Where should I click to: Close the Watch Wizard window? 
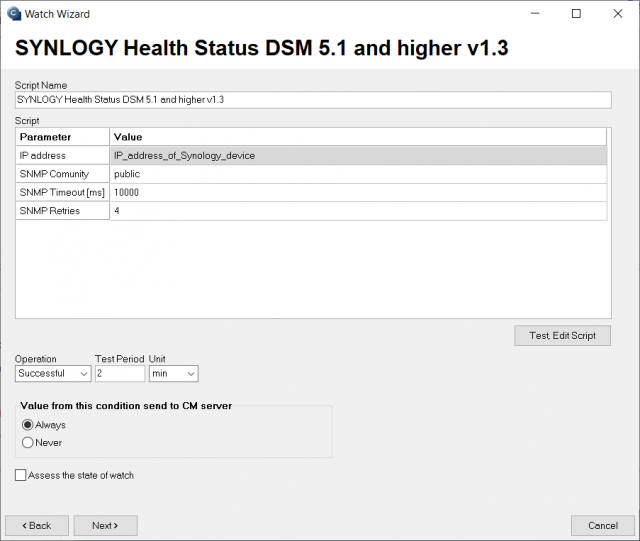(x=618, y=13)
